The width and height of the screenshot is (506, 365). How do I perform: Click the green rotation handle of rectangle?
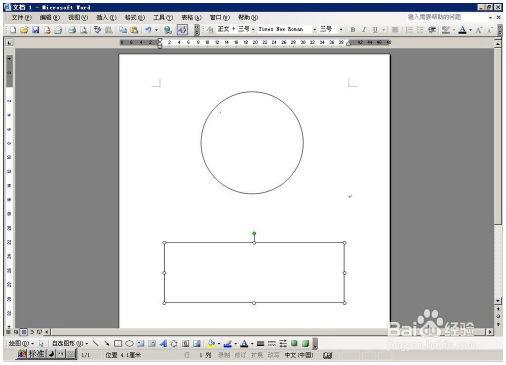pos(254,234)
